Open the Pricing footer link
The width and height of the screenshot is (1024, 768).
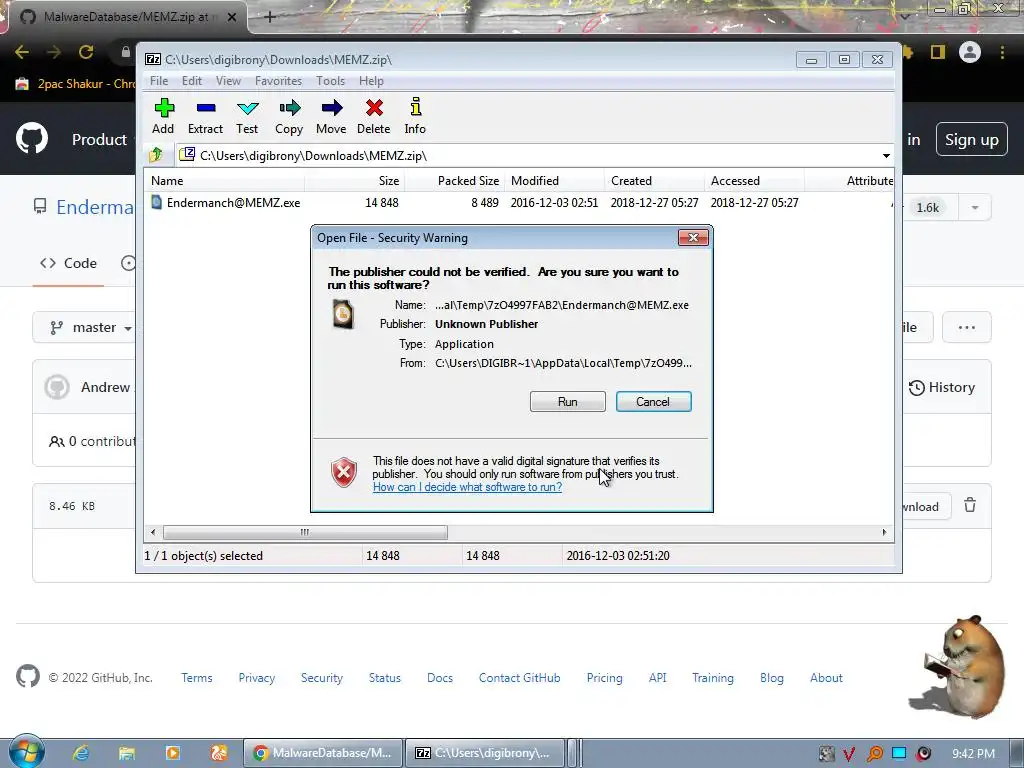604,678
